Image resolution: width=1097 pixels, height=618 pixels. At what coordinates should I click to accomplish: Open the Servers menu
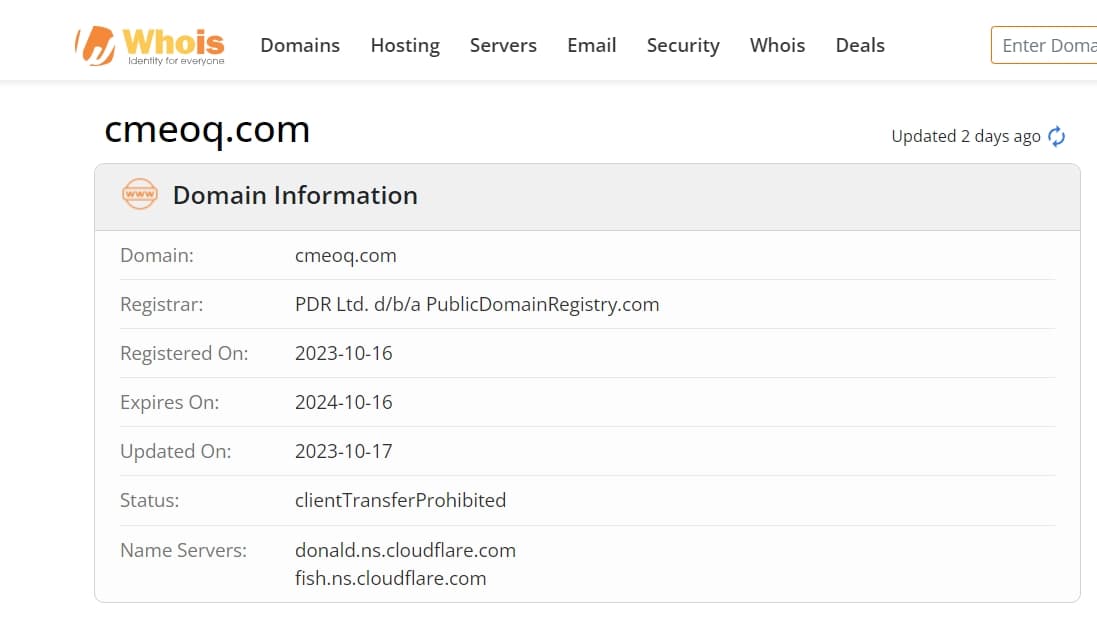503,45
